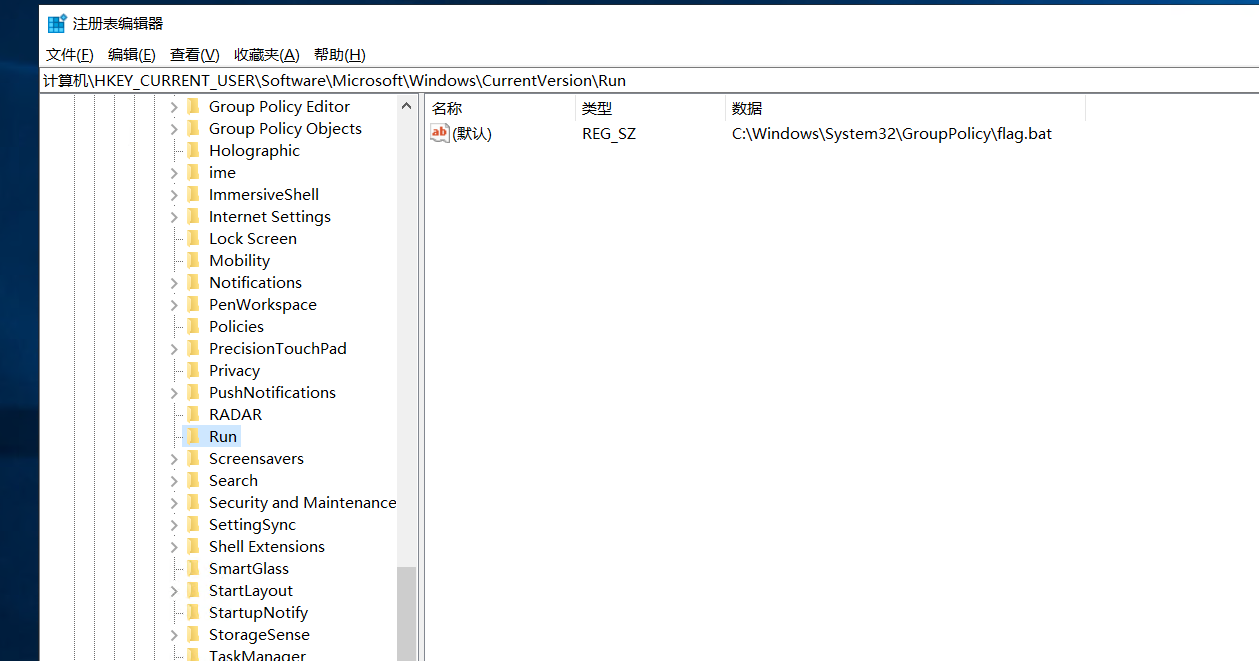Click the Lock Screen folder icon
Screen dimensions: 1259x661
[x=193, y=239]
